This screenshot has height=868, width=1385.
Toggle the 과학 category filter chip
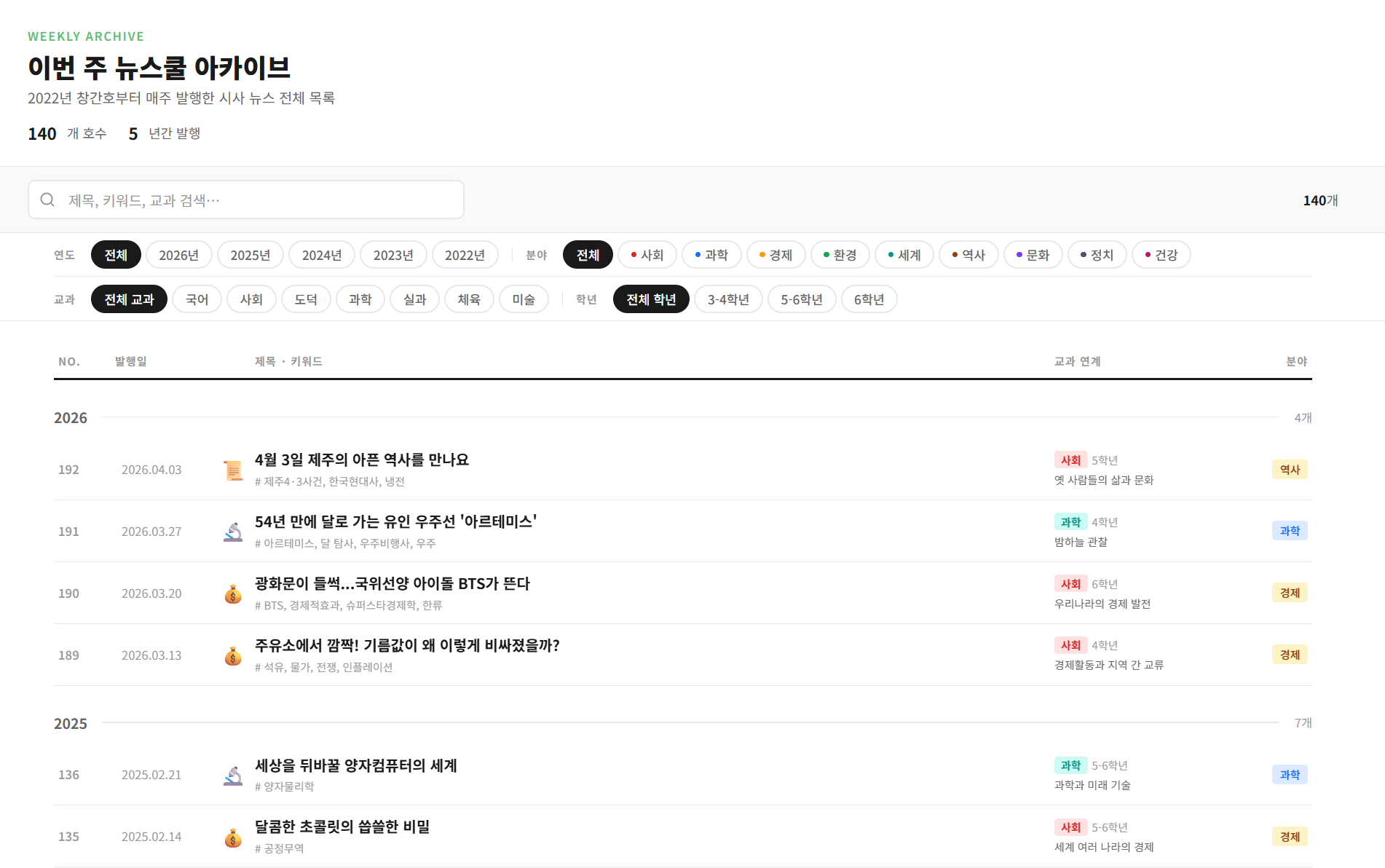point(711,255)
